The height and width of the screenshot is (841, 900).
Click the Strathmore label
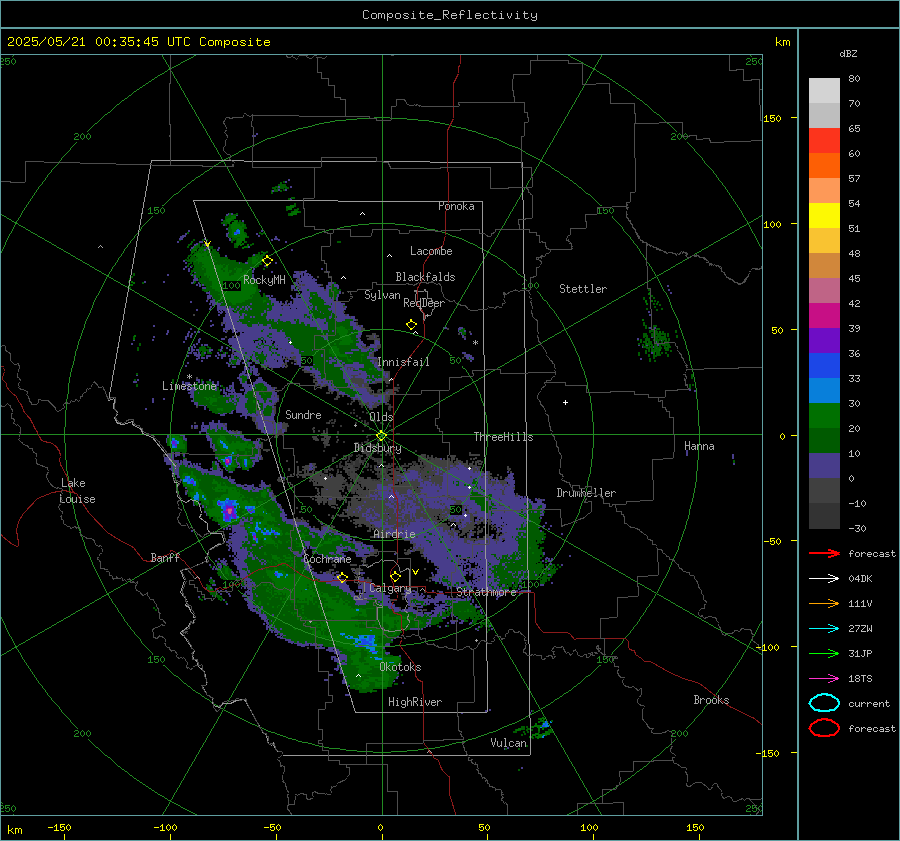486,592
